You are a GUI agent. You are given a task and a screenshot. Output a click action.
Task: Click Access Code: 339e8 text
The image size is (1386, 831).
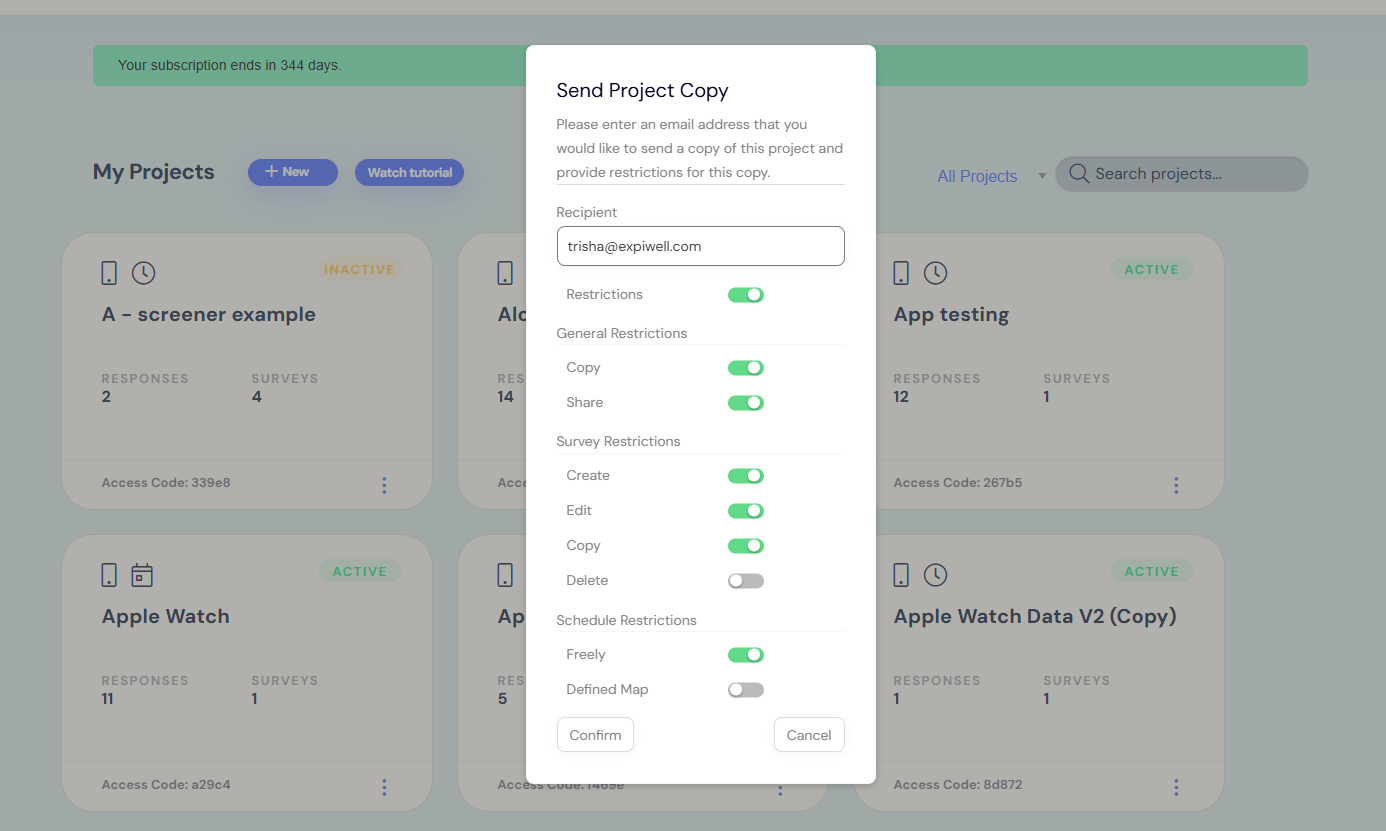coord(166,483)
